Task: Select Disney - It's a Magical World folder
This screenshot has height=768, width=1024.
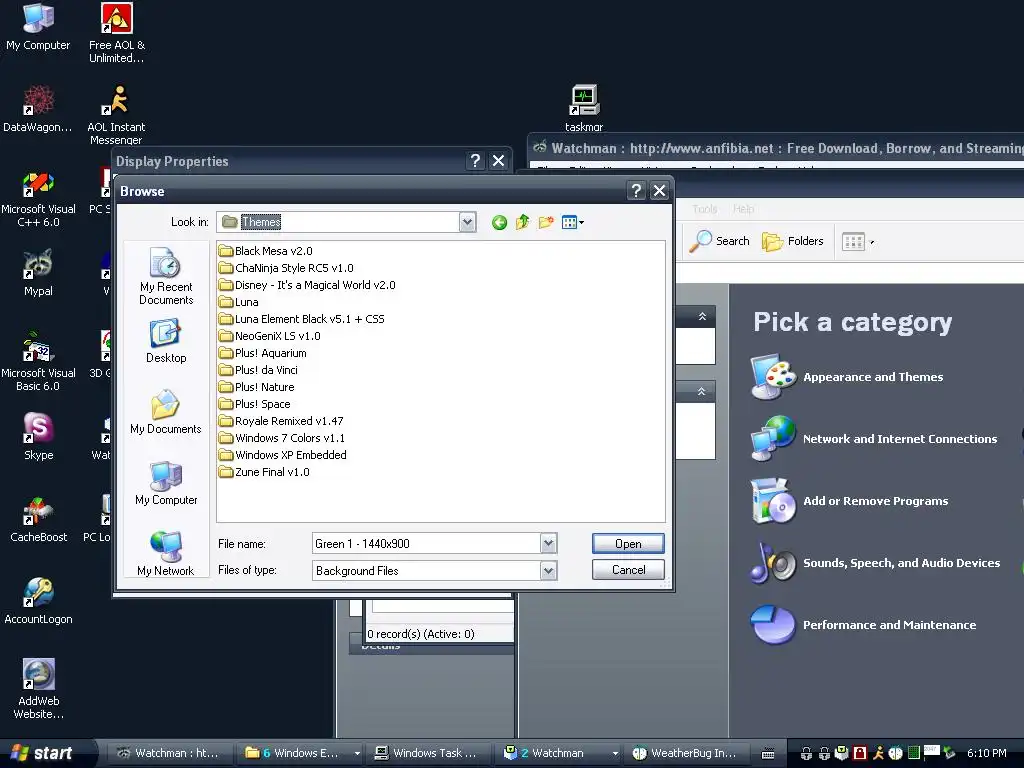Action: [x=307, y=285]
